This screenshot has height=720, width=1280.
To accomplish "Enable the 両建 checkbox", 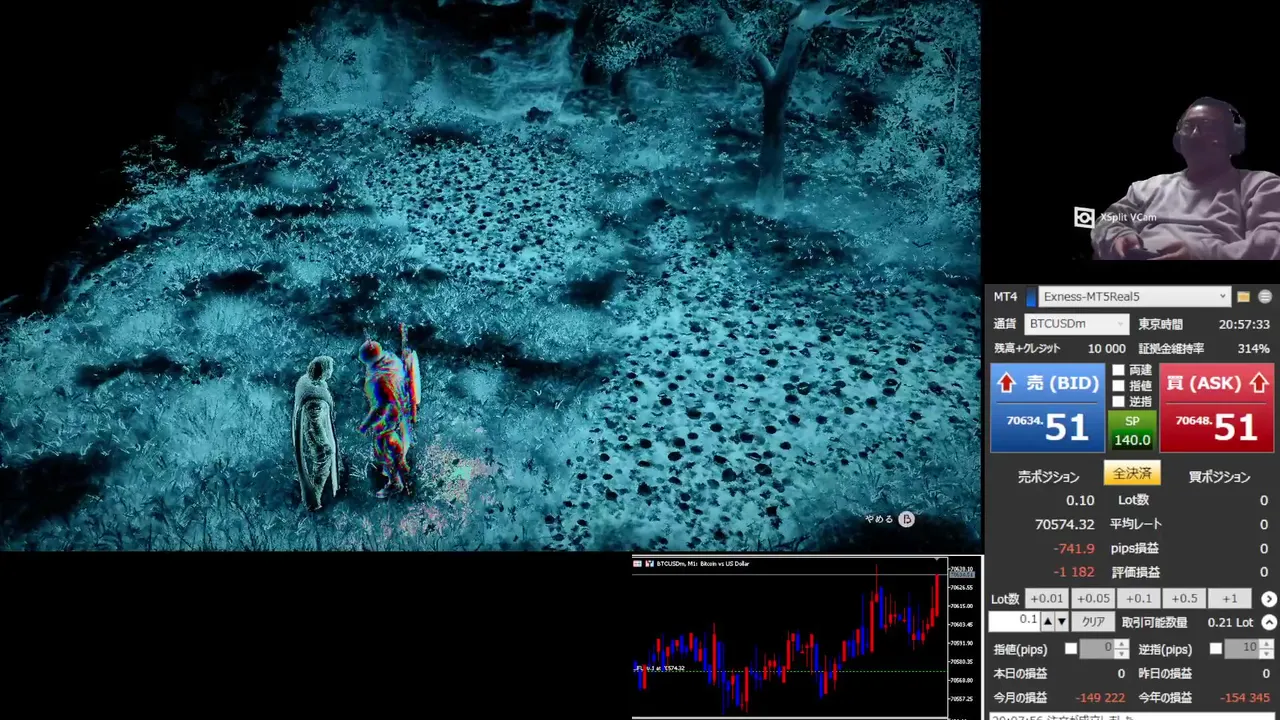I will point(1118,370).
